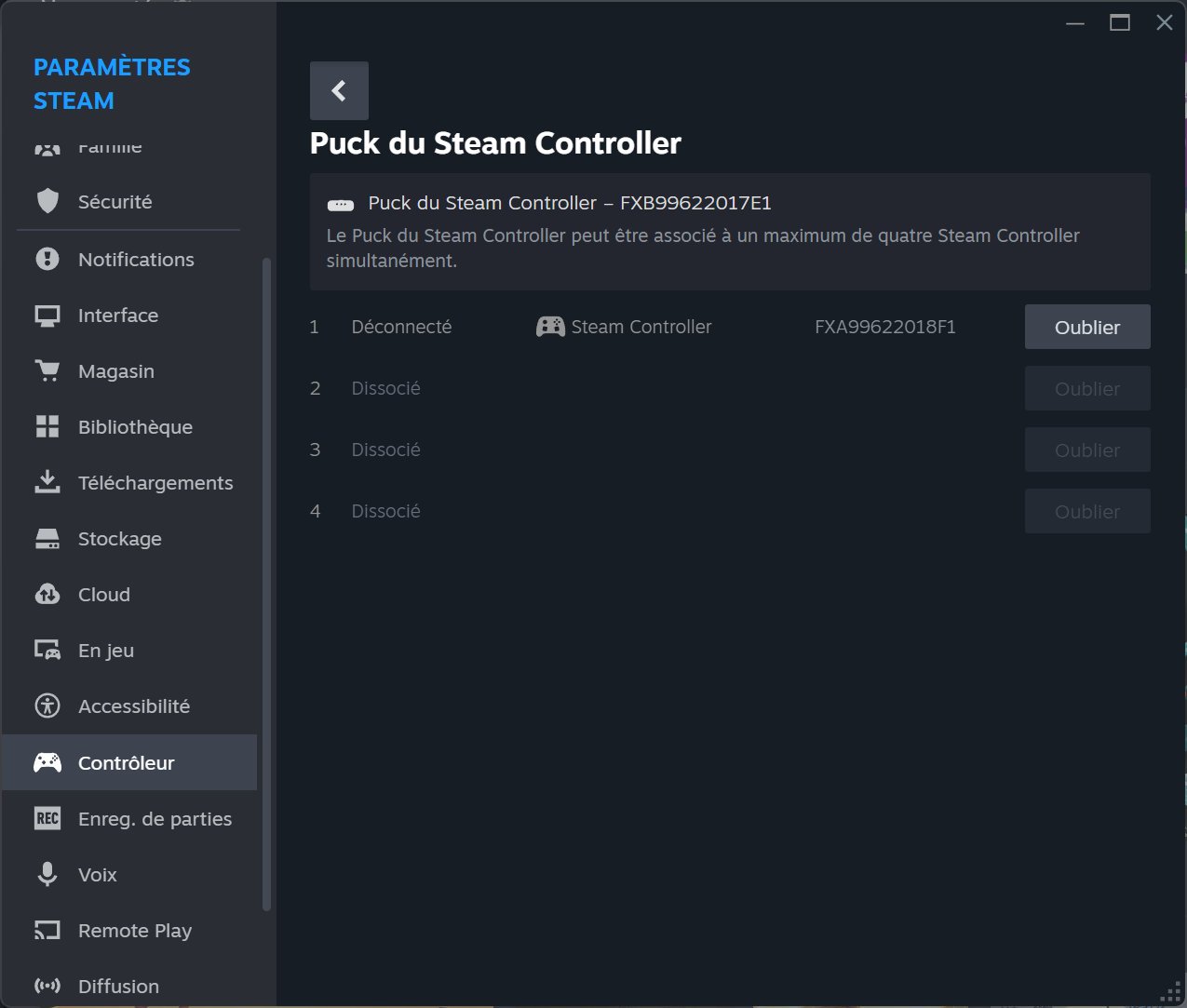The height and width of the screenshot is (1008, 1187).
Task: Click the Stockage drive icon
Action: click(x=47, y=539)
